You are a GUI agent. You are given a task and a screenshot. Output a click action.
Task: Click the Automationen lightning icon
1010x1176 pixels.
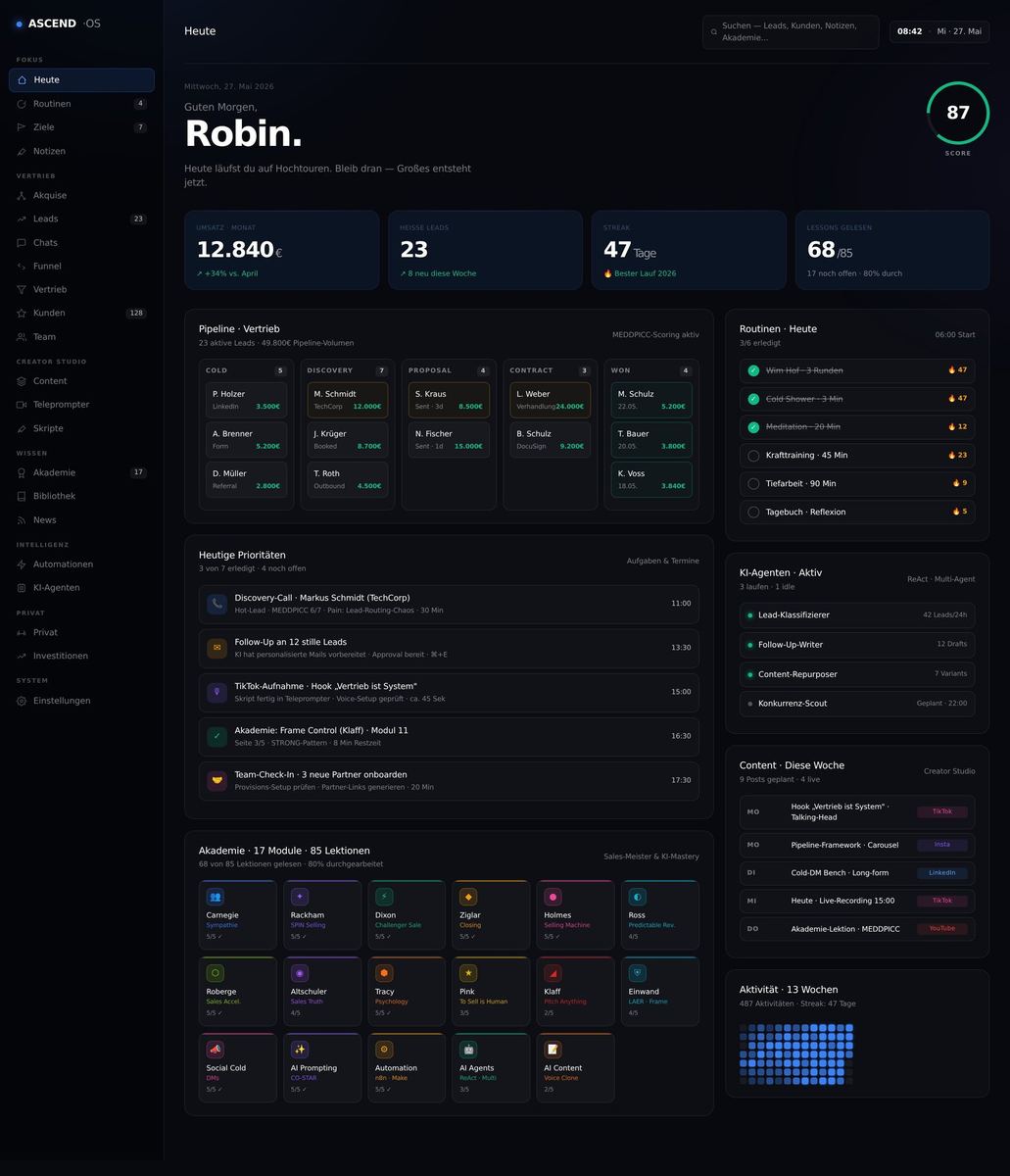(x=22, y=564)
